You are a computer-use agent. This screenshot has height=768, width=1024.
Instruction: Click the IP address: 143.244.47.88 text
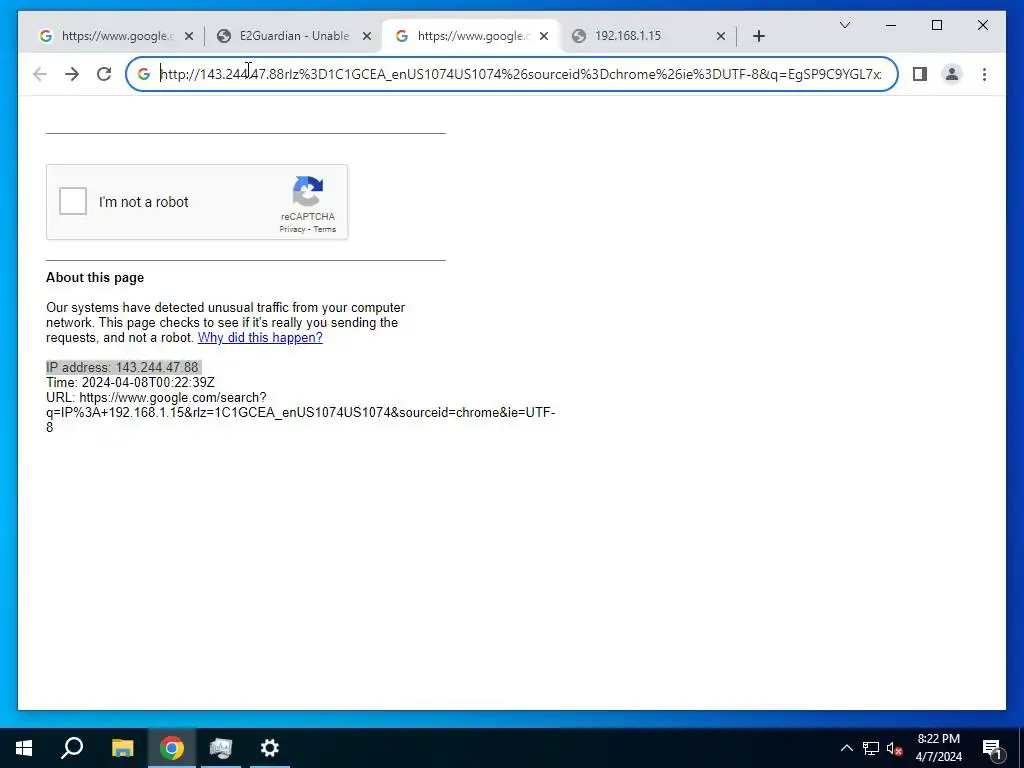coord(122,368)
